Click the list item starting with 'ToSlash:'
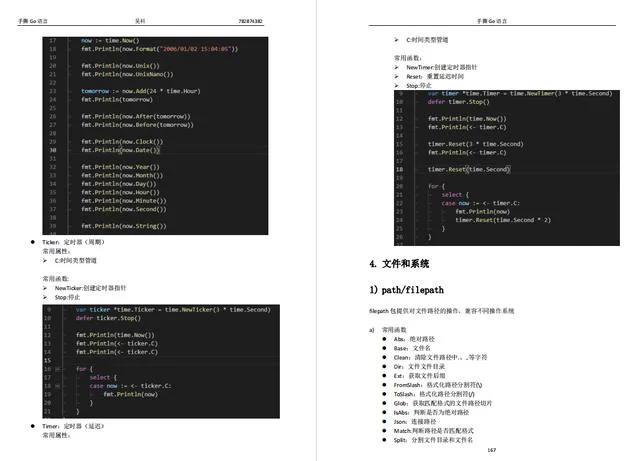Image resolution: width=640 pixels, height=461 pixels. (x=434, y=394)
